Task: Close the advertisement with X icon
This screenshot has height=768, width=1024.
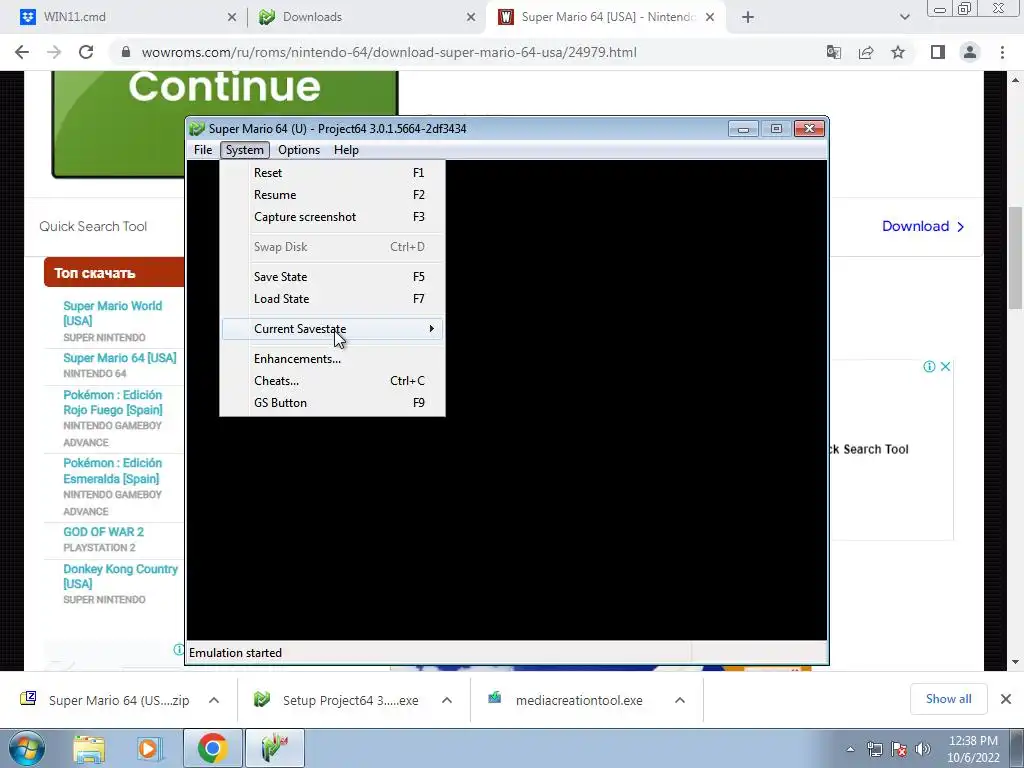Action: click(x=945, y=366)
